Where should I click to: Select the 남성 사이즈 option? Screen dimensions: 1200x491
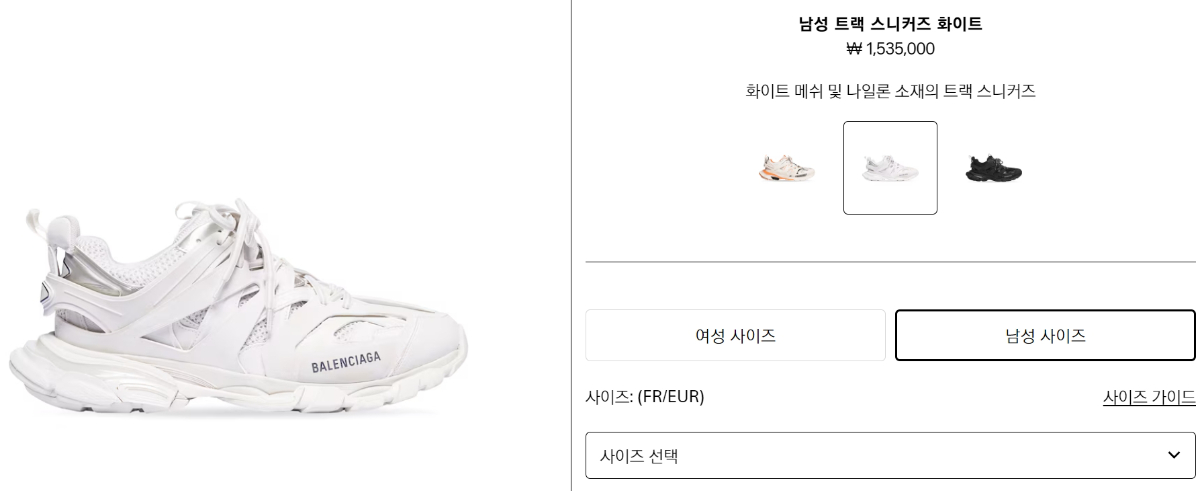pyautogui.click(x=1045, y=335)
